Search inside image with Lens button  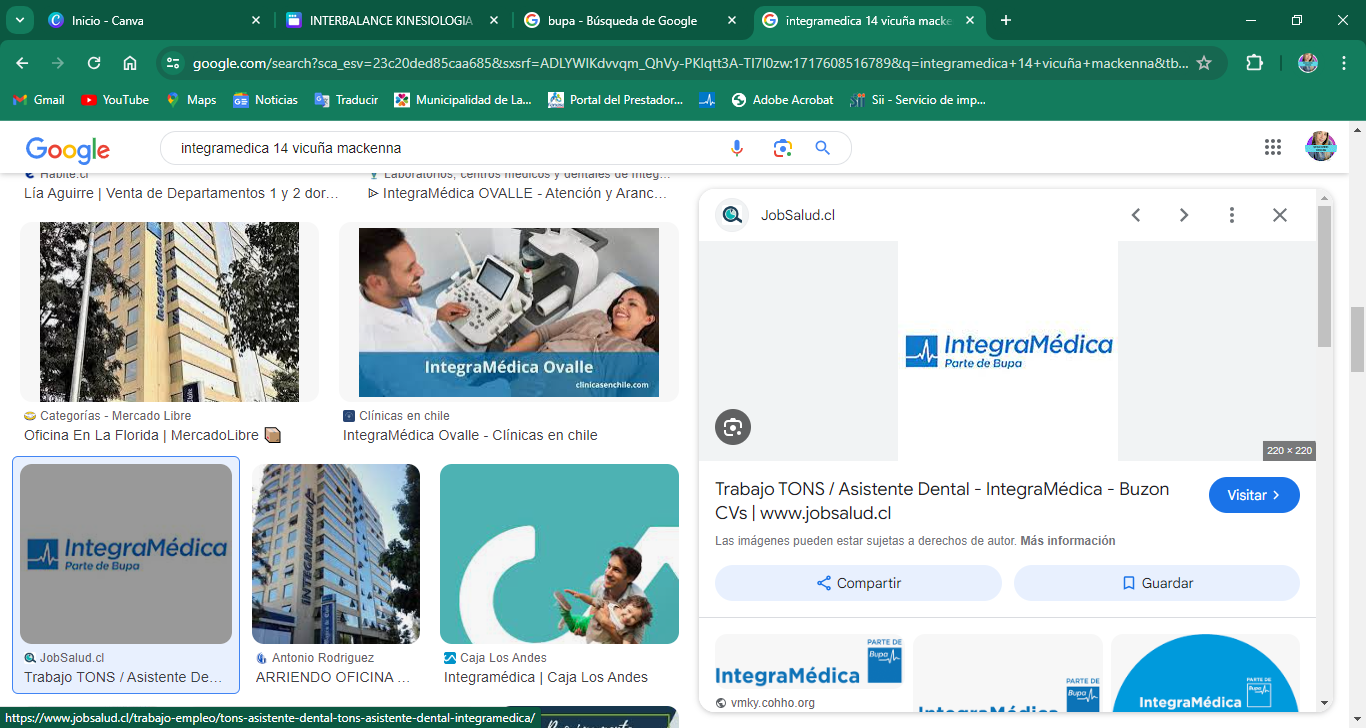tap(733, 427)
